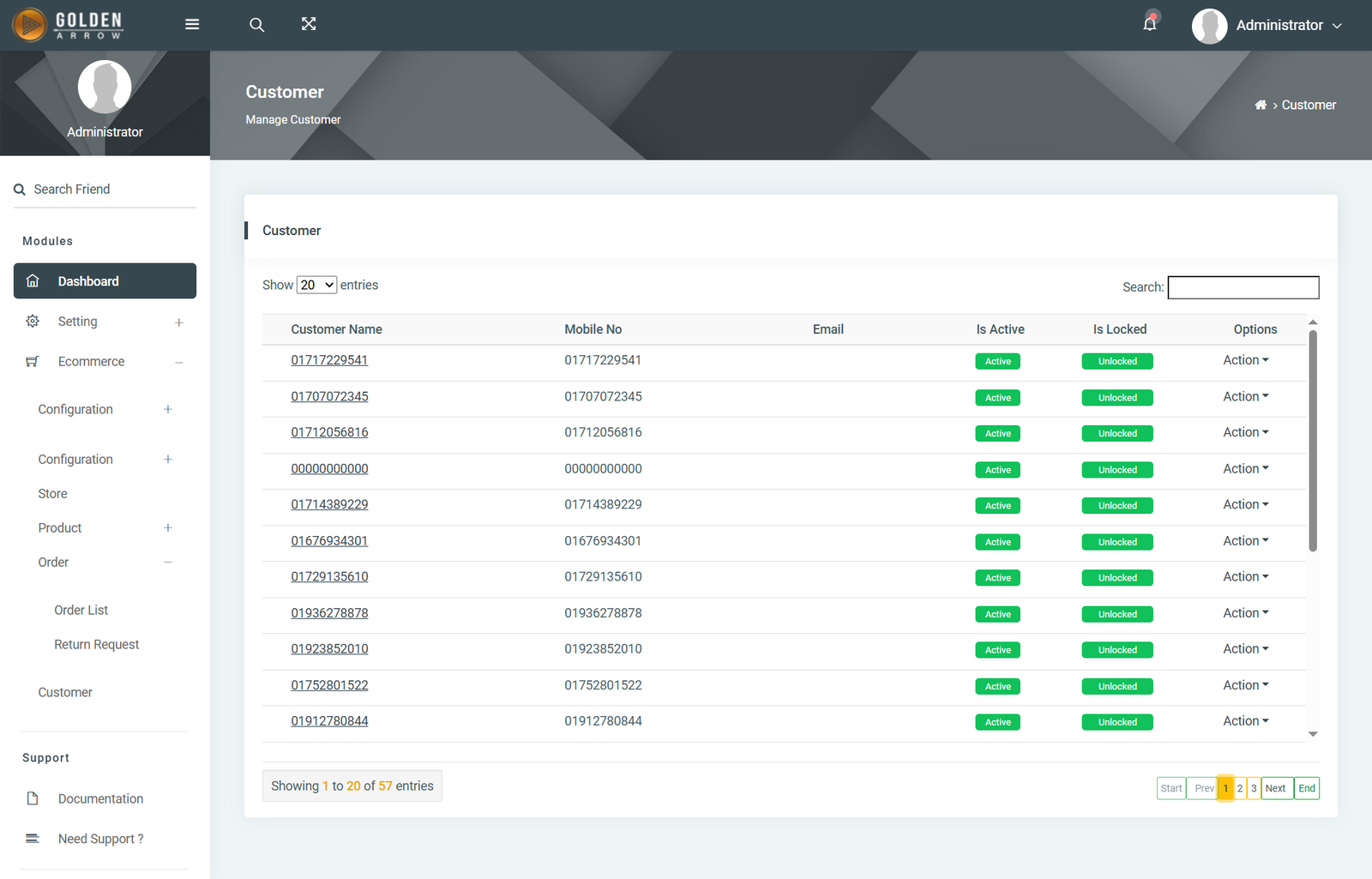Expand the Product submenu plus sign
Screen dimensions: 1372x879
[x=168, y=528]
